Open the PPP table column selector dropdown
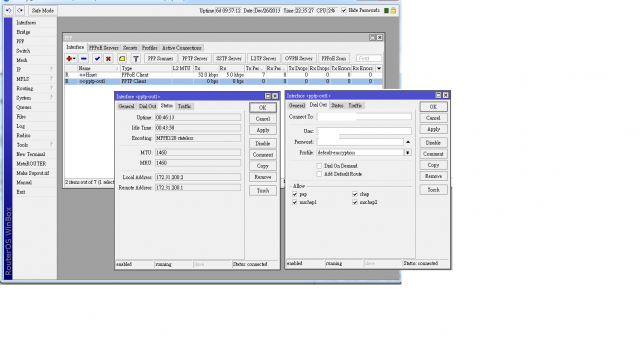This screenshot has width=640, height=360. click(x=379, y=69)
